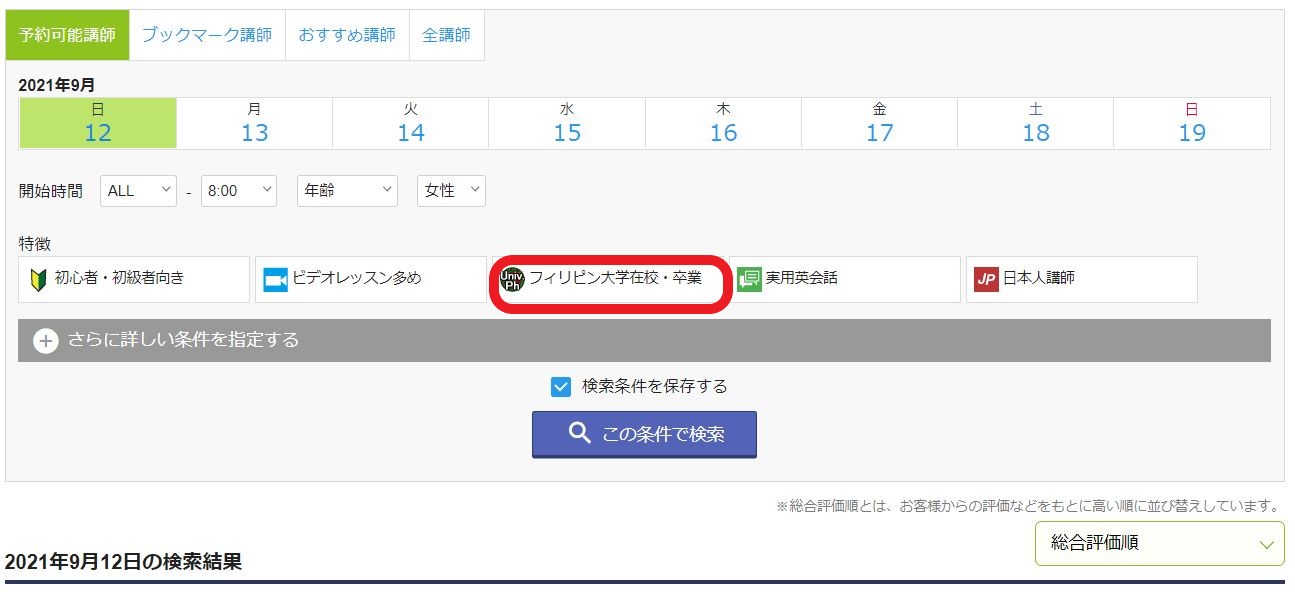This screenshot has height=594, width=1295.
Task: Open the 年齢 age dropdown
Action: point(347,191)
